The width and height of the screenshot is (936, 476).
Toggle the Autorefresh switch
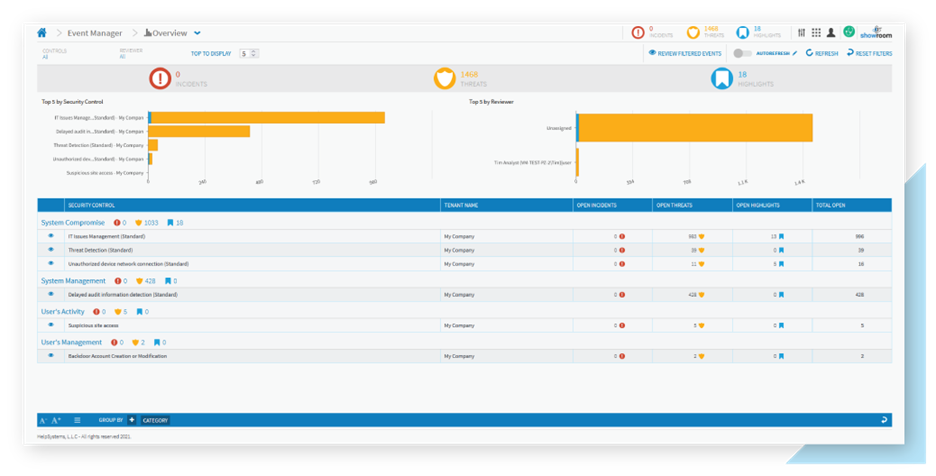point(742,53)
